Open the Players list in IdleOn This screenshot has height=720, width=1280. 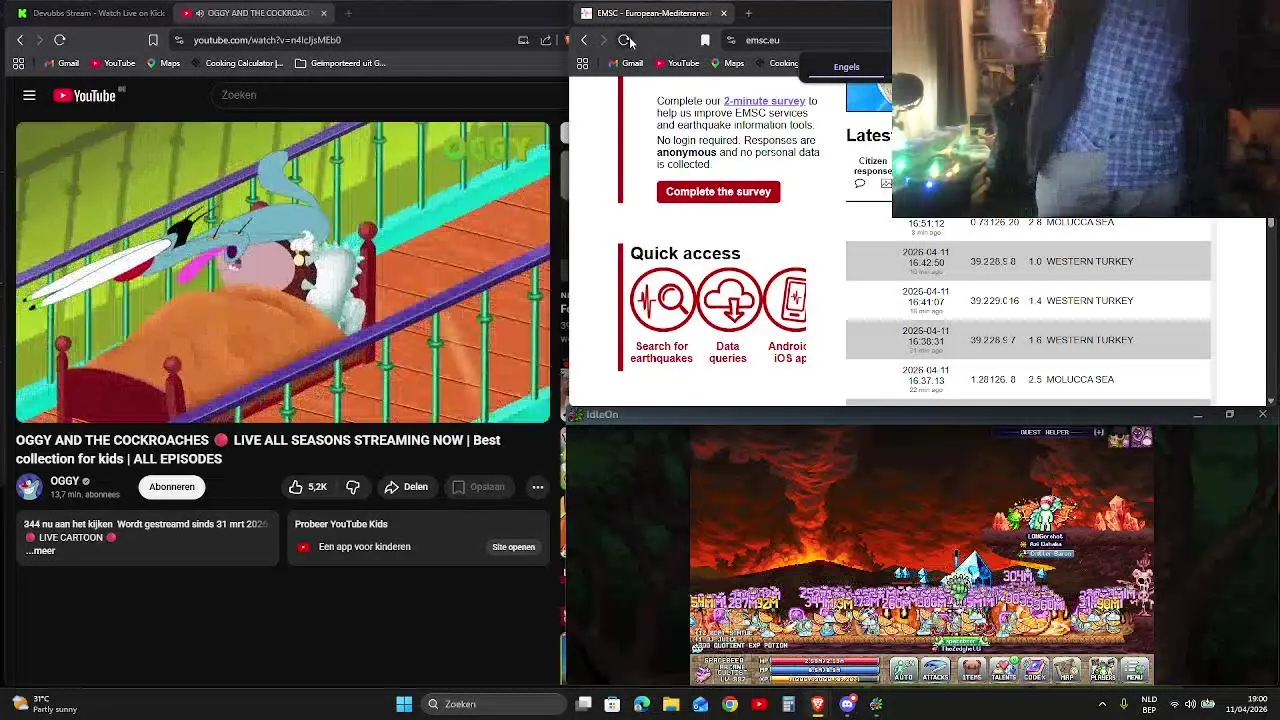click(x=1103, y=670)
